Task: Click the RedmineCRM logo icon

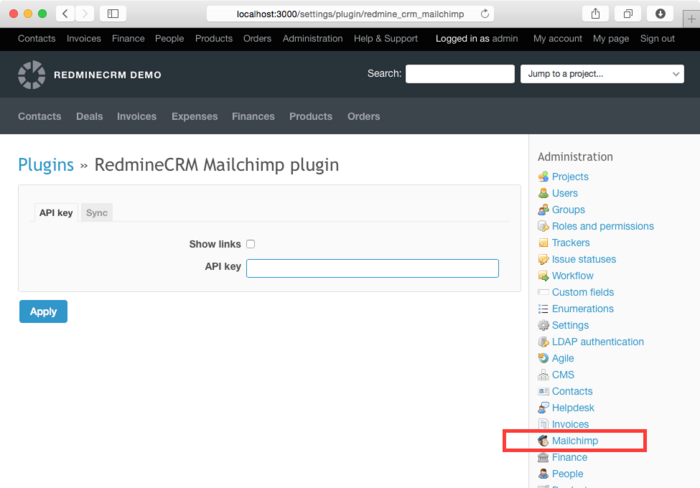Action: (32, 74)
